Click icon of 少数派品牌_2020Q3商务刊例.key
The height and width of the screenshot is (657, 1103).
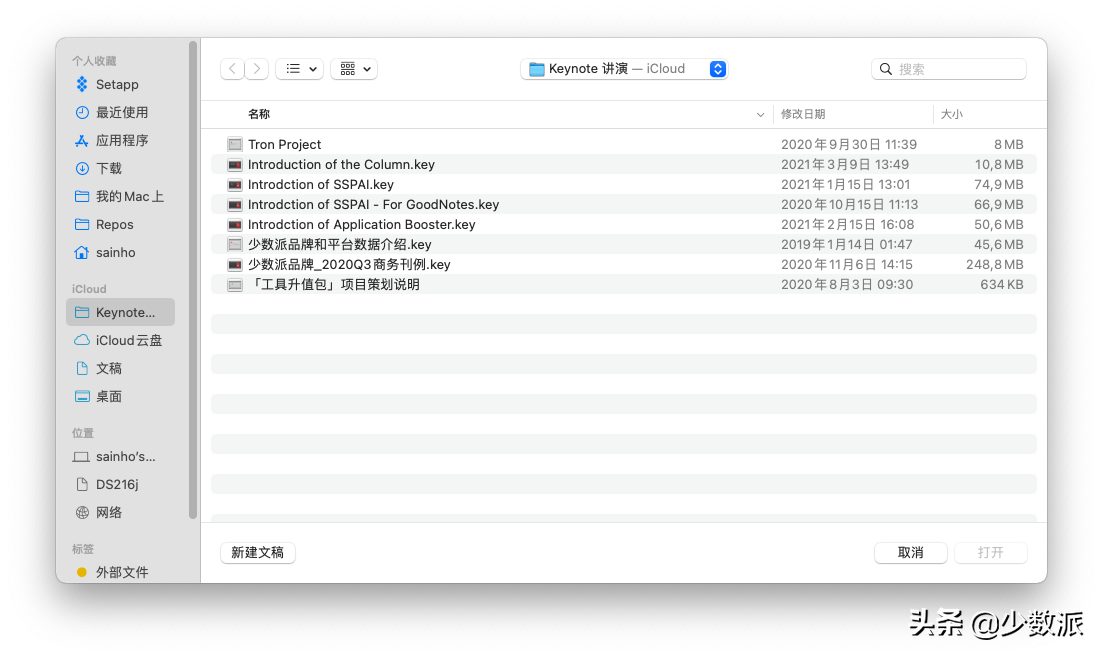tap(235, 265)
